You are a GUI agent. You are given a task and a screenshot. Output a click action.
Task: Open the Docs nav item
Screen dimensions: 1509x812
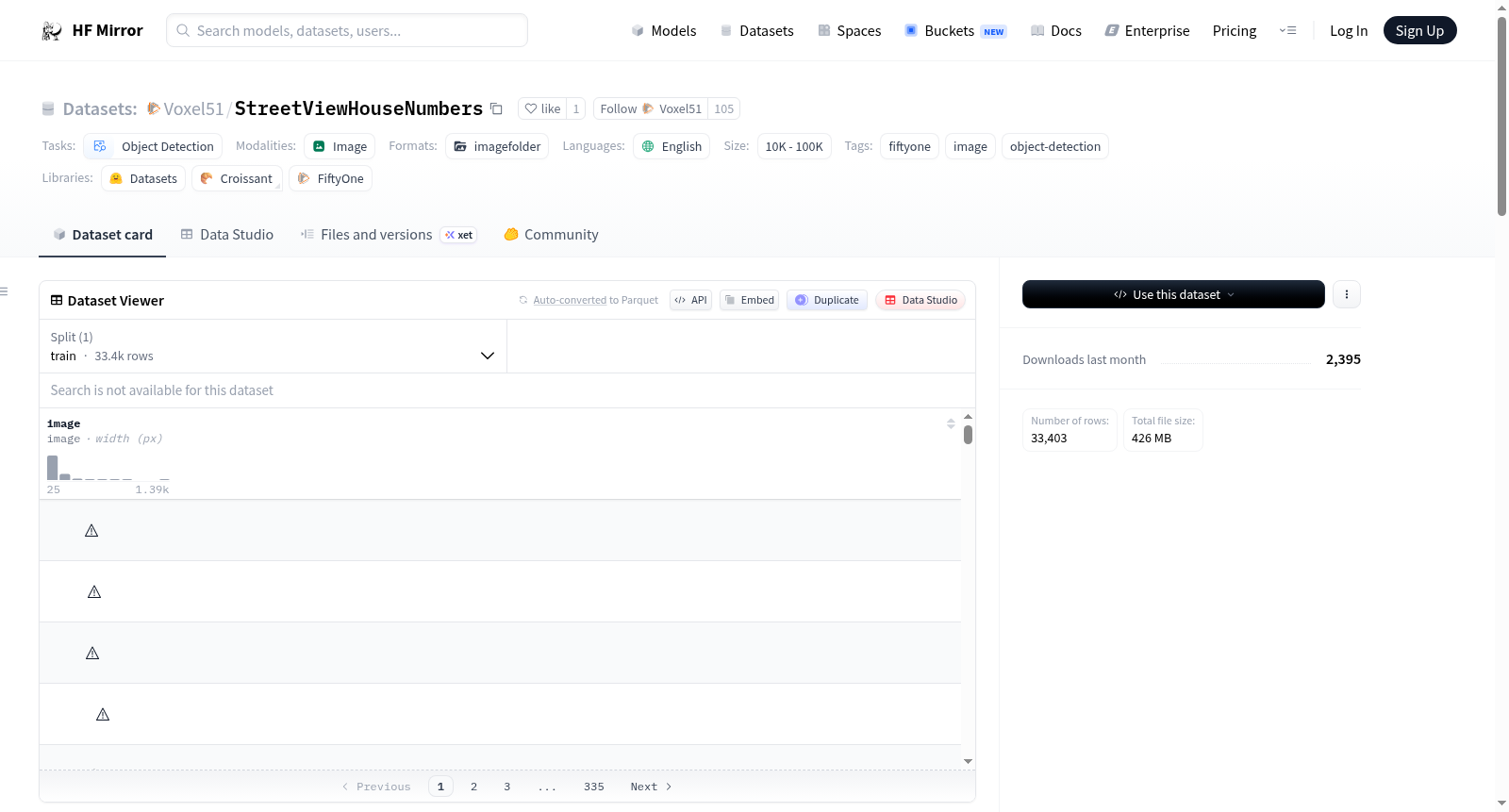[1056, 31]
